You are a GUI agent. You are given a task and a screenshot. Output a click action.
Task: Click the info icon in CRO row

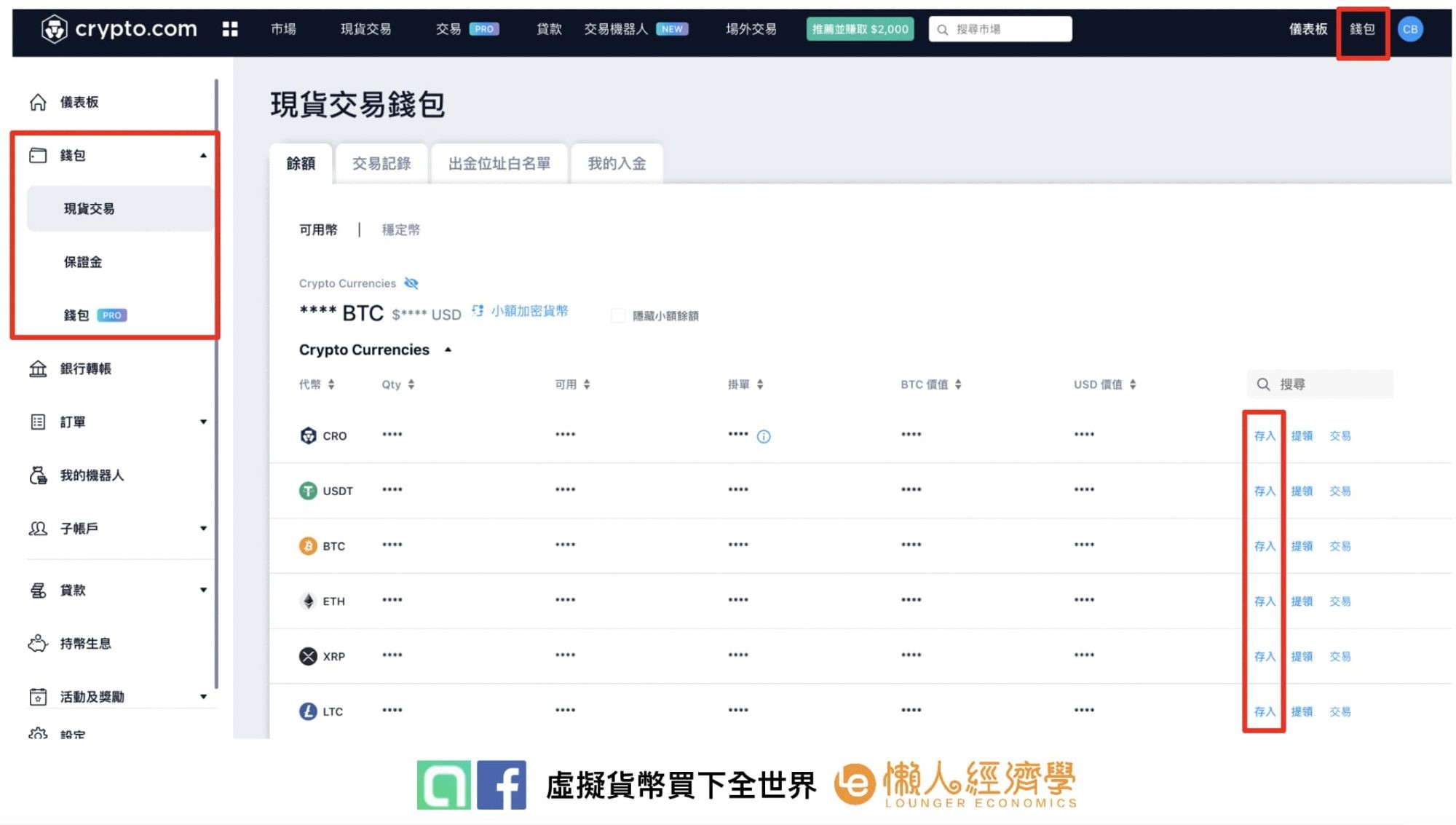pos(764,436)
